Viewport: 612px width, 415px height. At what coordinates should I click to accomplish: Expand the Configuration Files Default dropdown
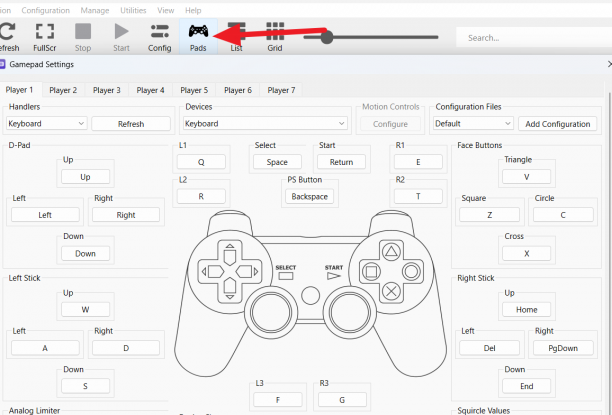(473, 124)
